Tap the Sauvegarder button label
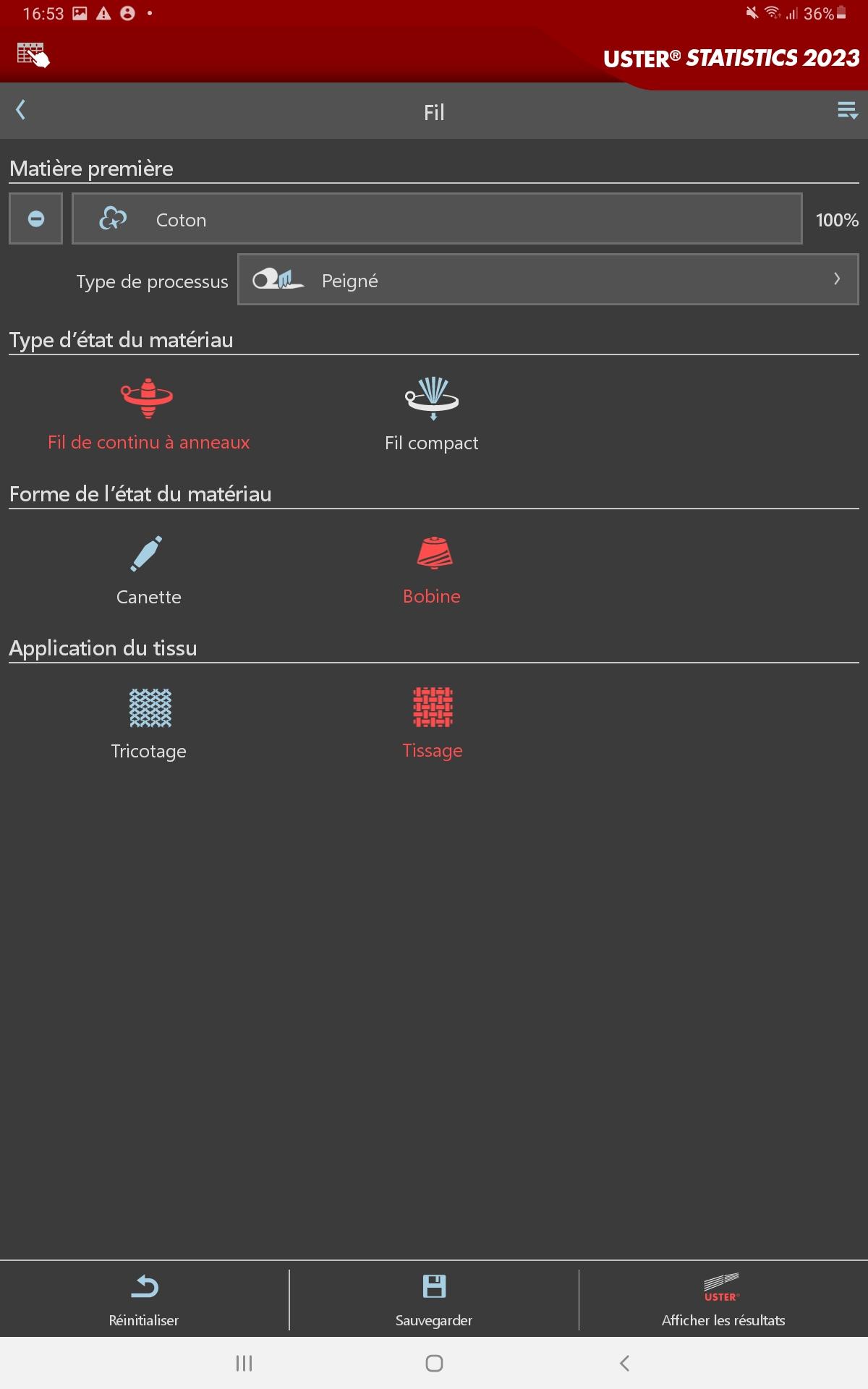This screenshot has width=868, height=1389. [x=434, y=1320]
